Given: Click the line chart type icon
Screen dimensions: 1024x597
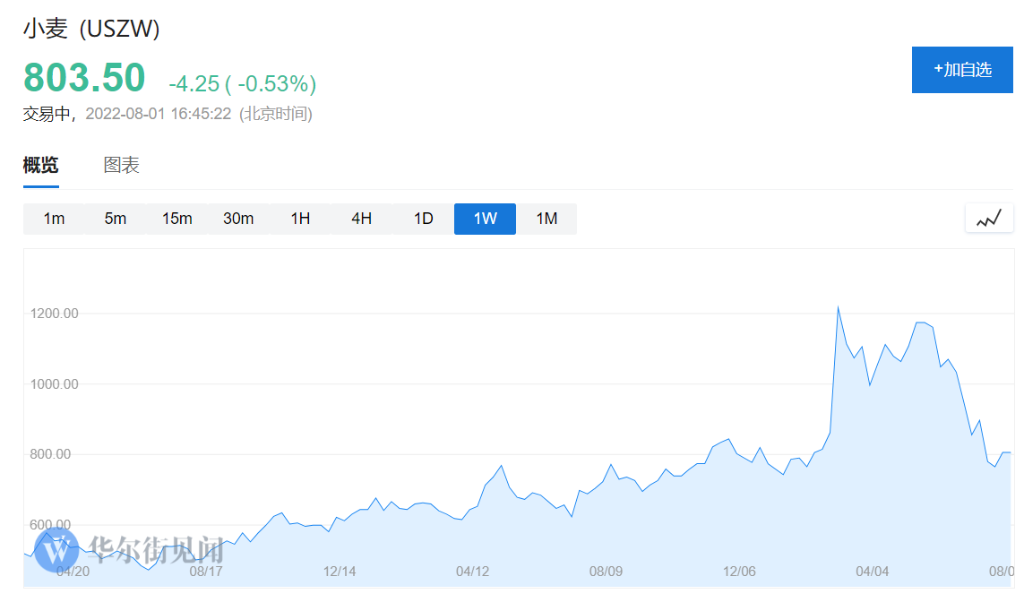Looking at the screenshot, I should coord(989,218).
